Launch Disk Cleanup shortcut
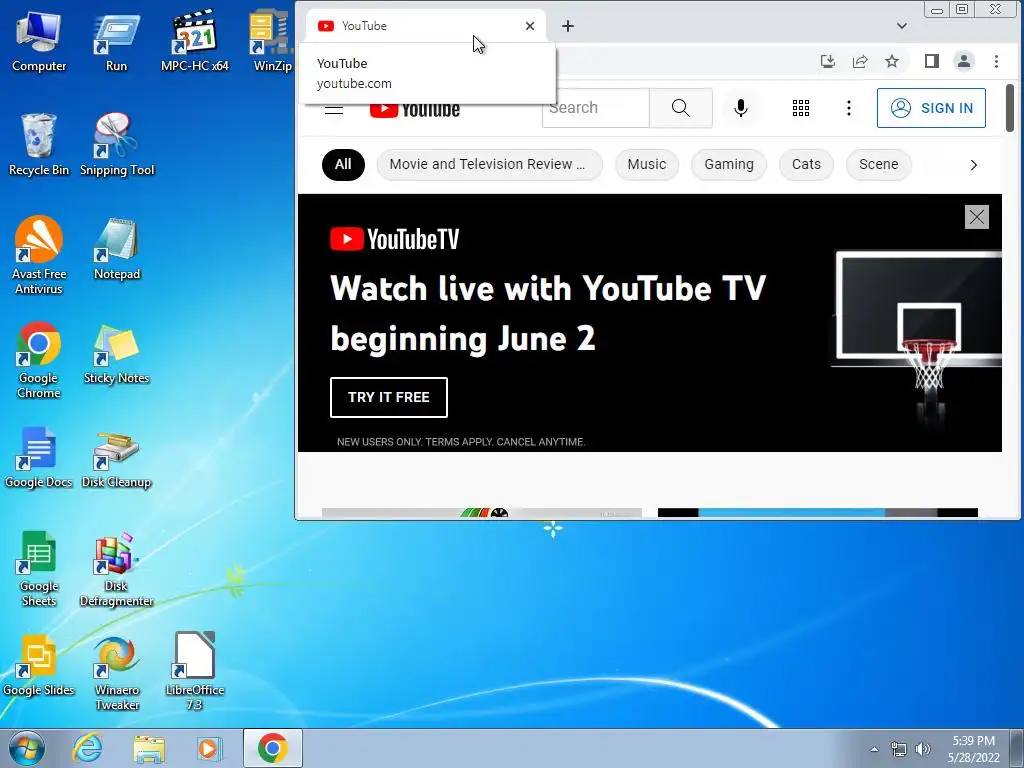The width and height of the screenshot is (1024, 768). [116, 458]
